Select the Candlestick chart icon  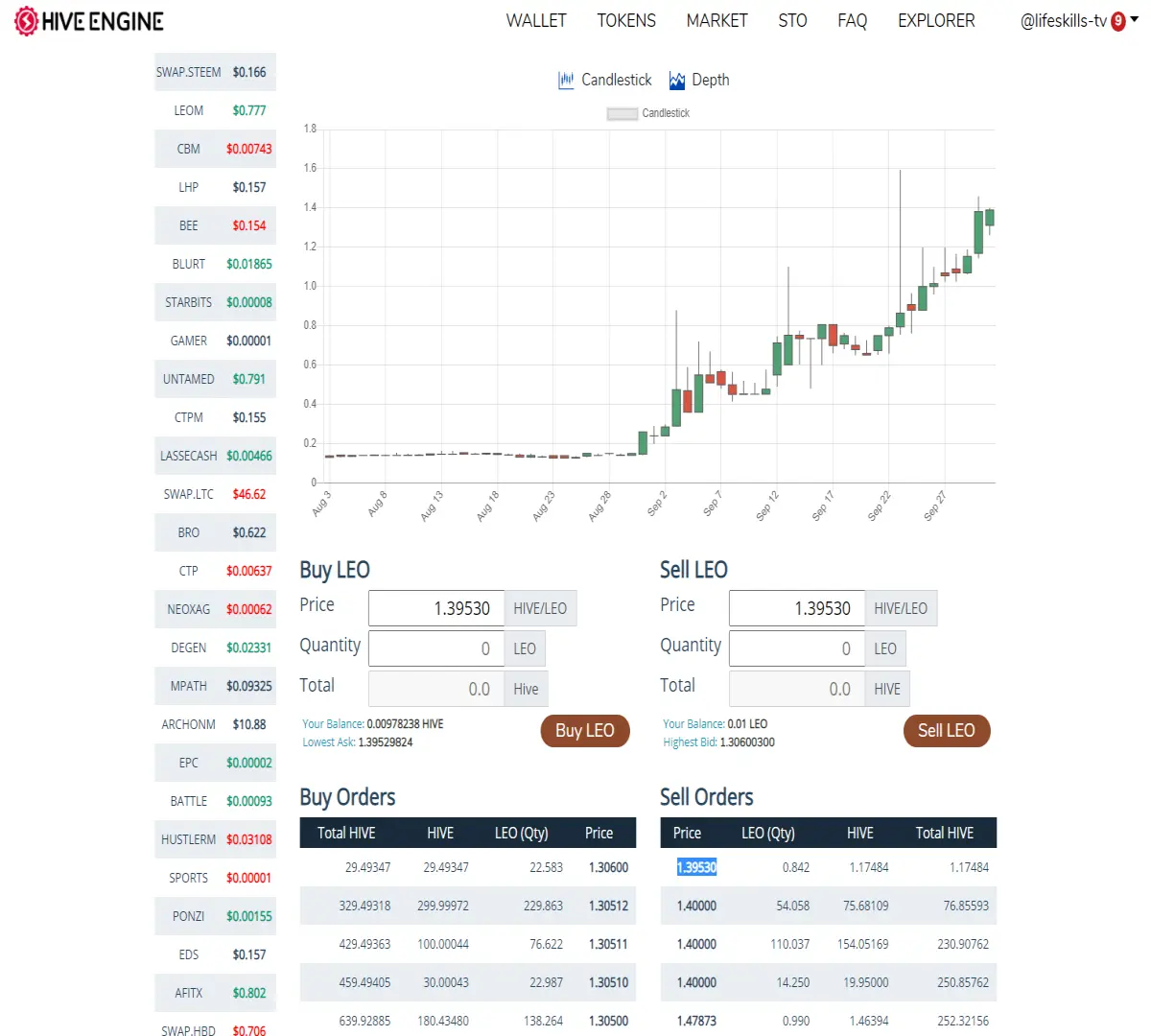coord(566,81)
